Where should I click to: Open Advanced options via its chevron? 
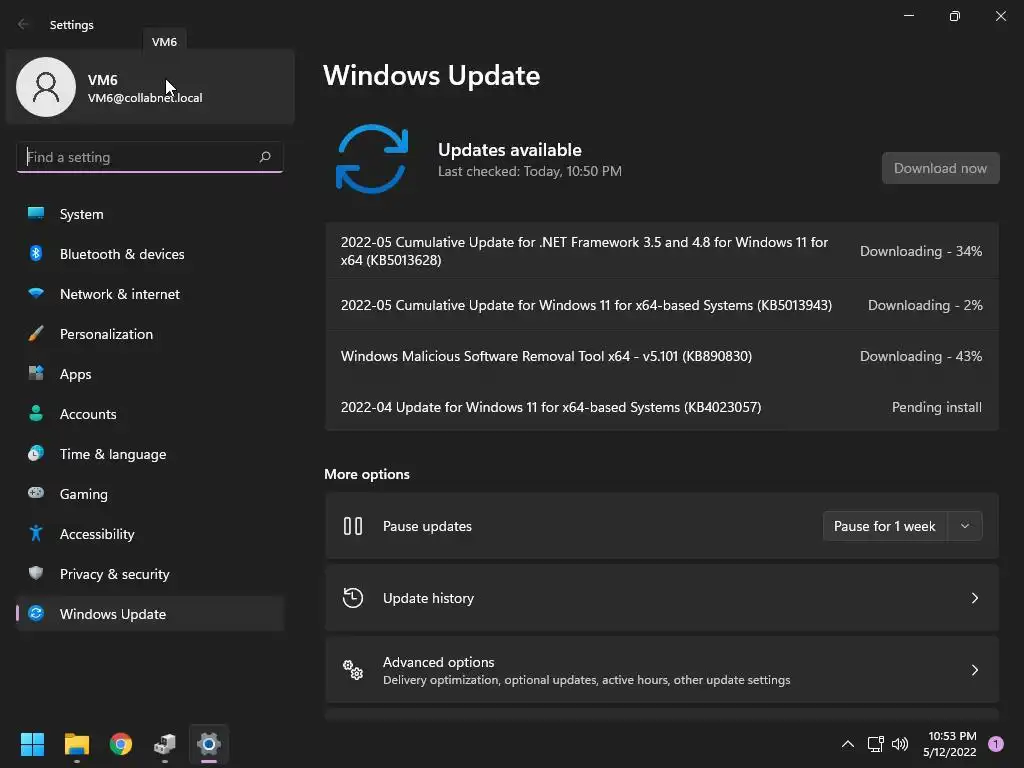click(974, 669)
